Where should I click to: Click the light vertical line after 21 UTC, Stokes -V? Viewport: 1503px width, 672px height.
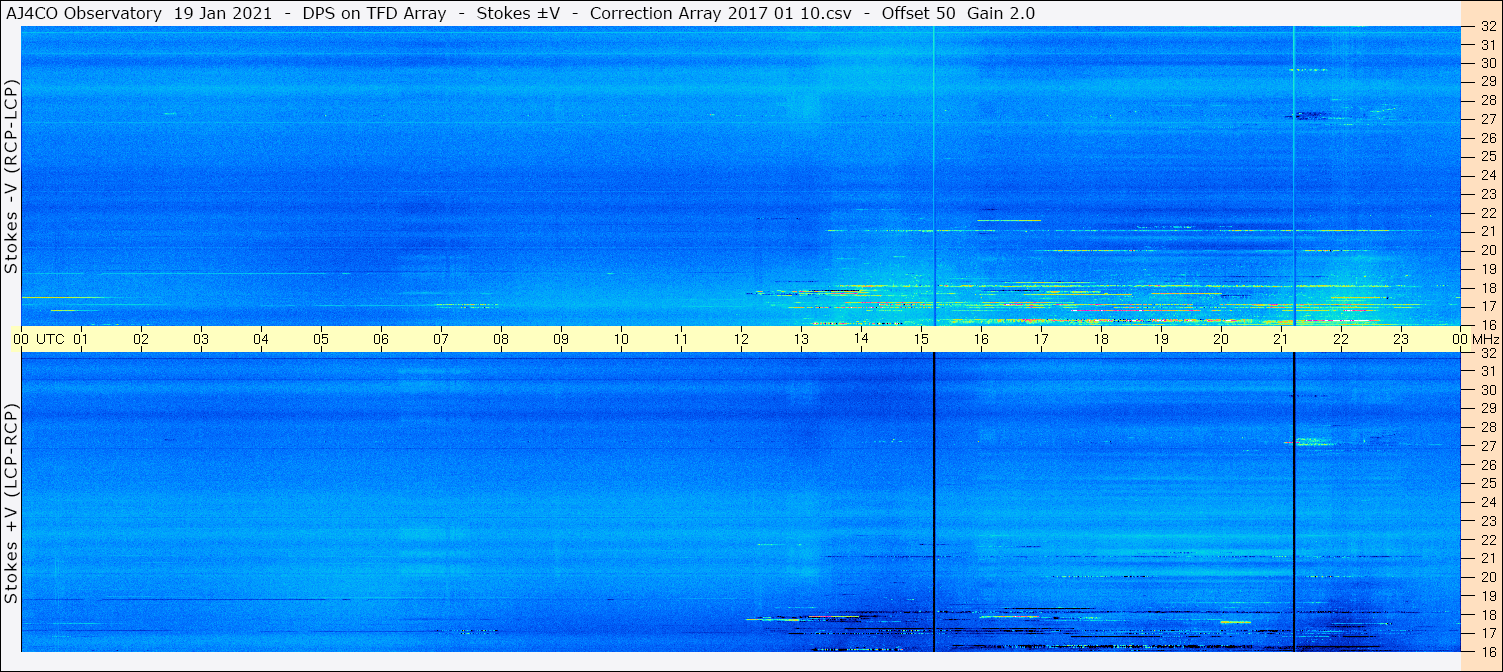coord(1294,176)
